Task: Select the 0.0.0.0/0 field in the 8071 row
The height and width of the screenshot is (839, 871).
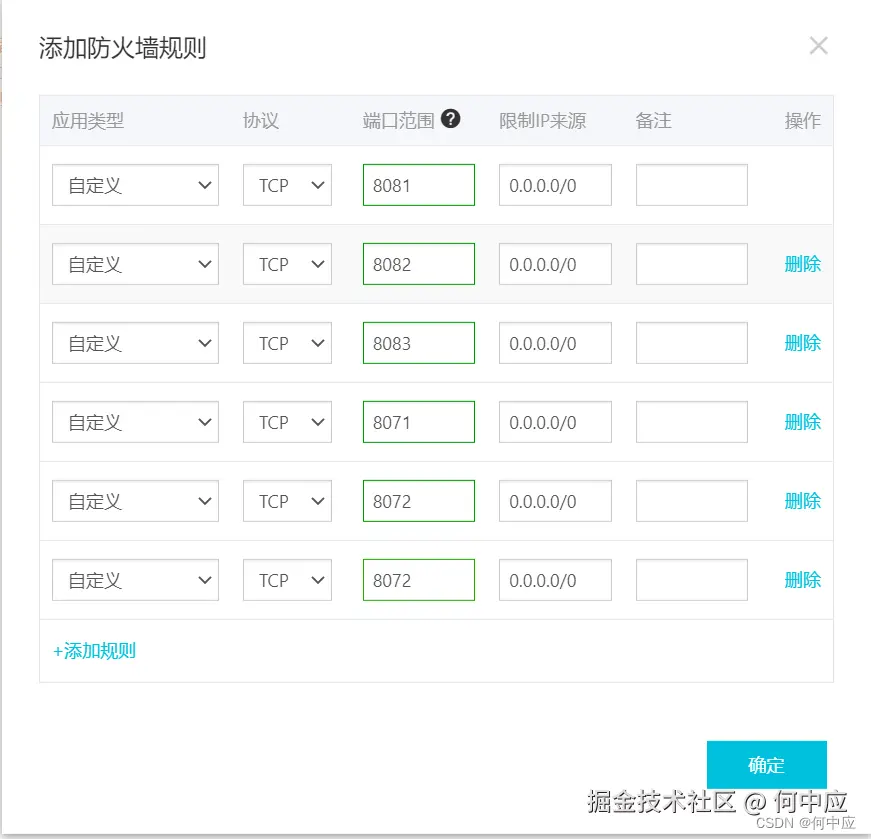Action: point(555,421)
